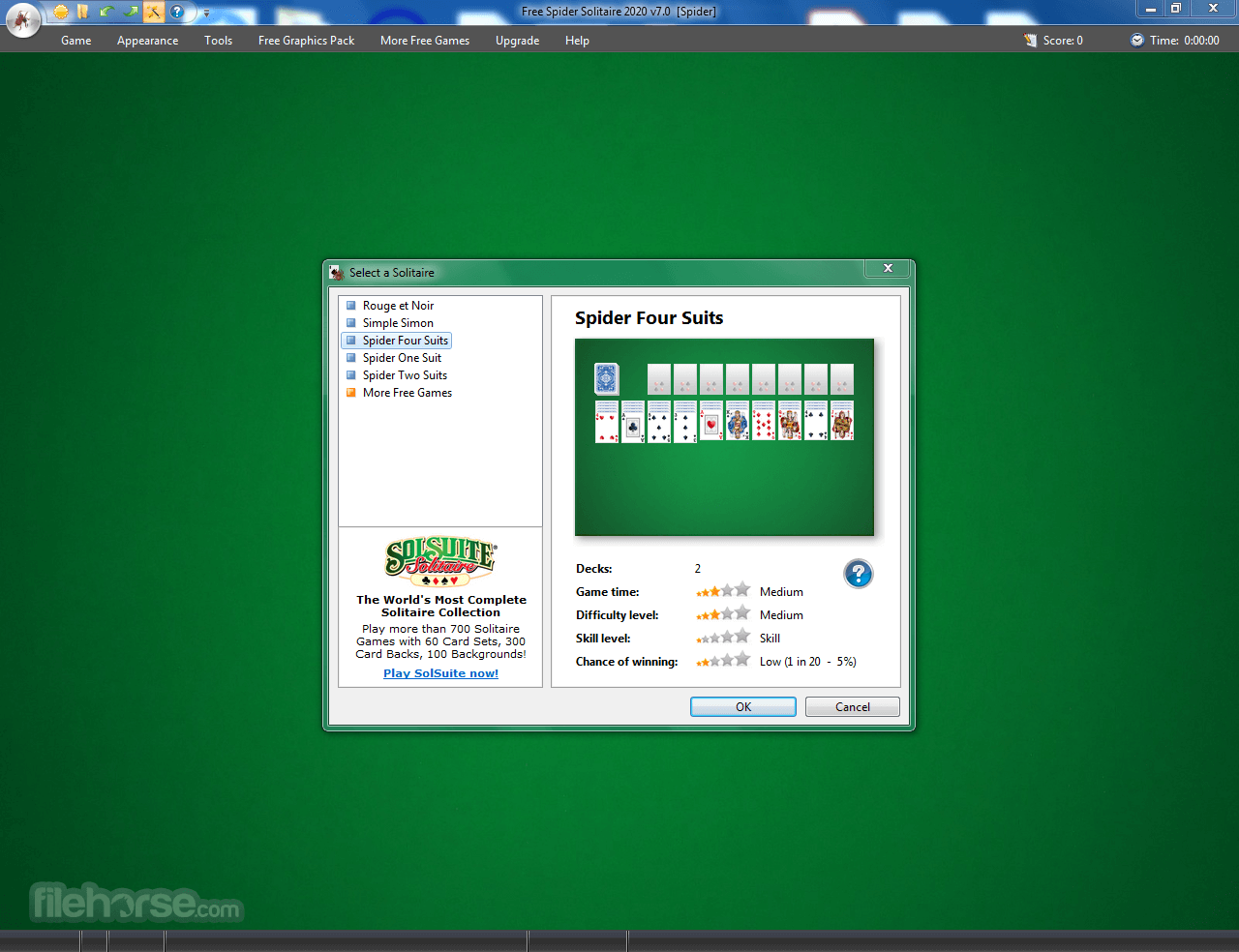Click the orange icon beside More Free Games
The width and height of the screenshot is (1239, 952).
pos(351,393)
